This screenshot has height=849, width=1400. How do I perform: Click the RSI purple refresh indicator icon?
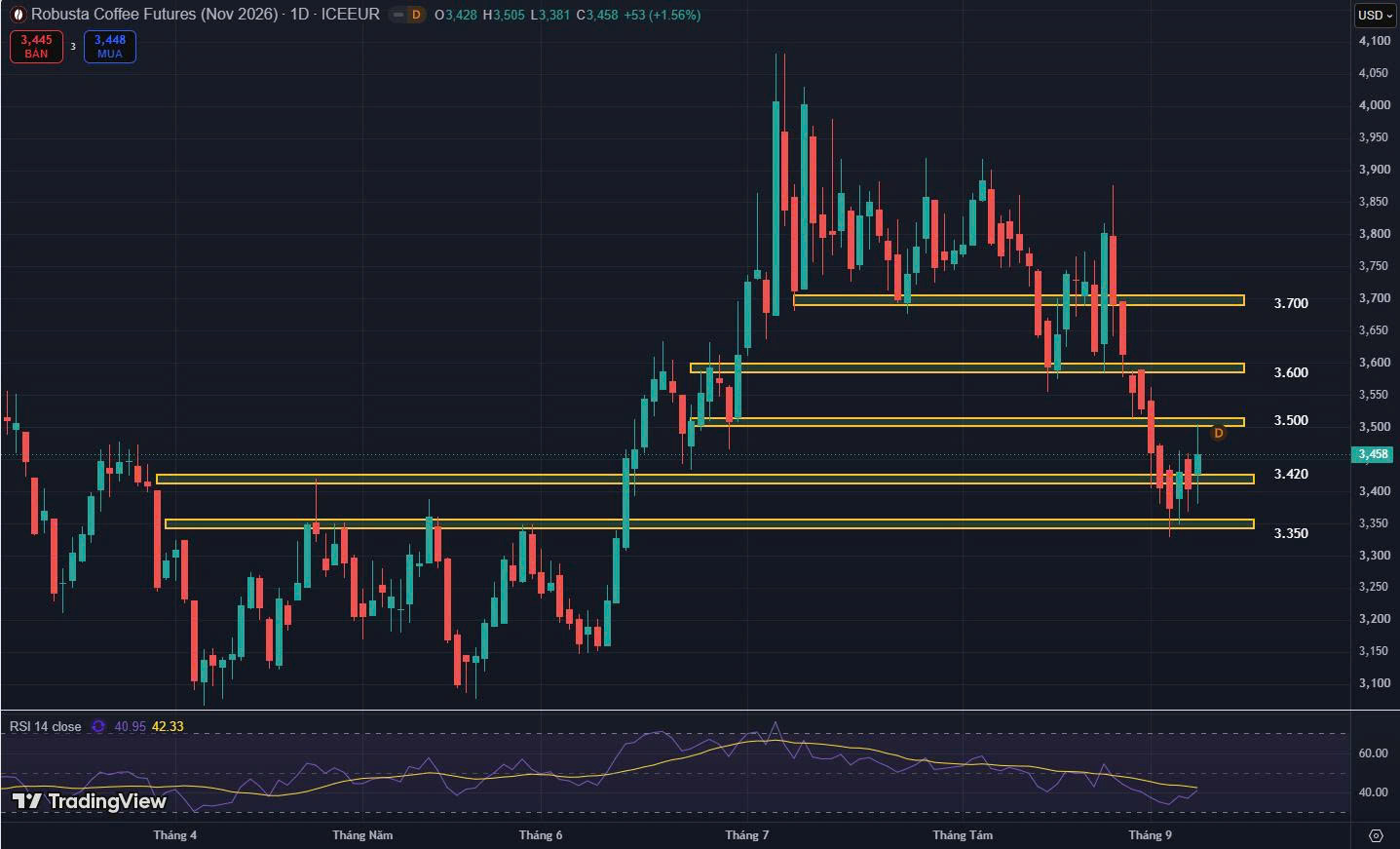(97, 726)
